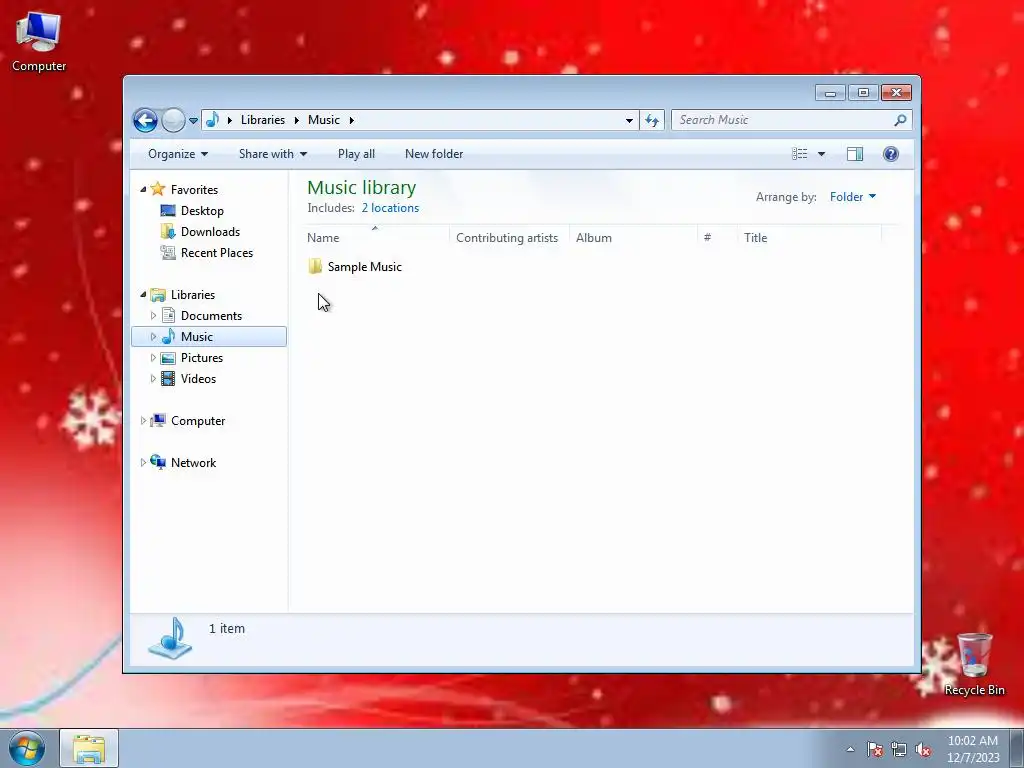Click the Recycle Bin desktop icon
This screenshot has height=768, width=1024.
(974, 664)
